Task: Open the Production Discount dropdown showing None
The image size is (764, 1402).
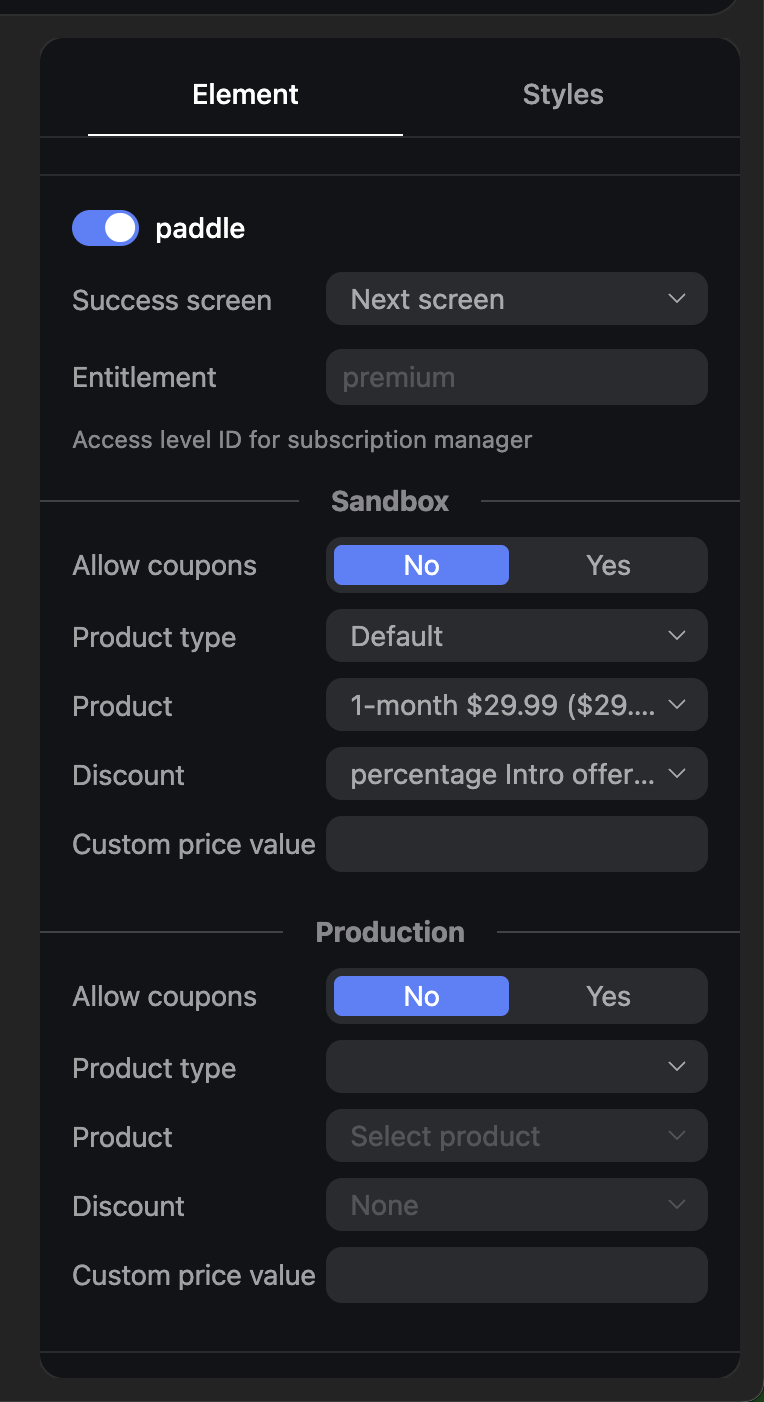Action: (516, 1205)
